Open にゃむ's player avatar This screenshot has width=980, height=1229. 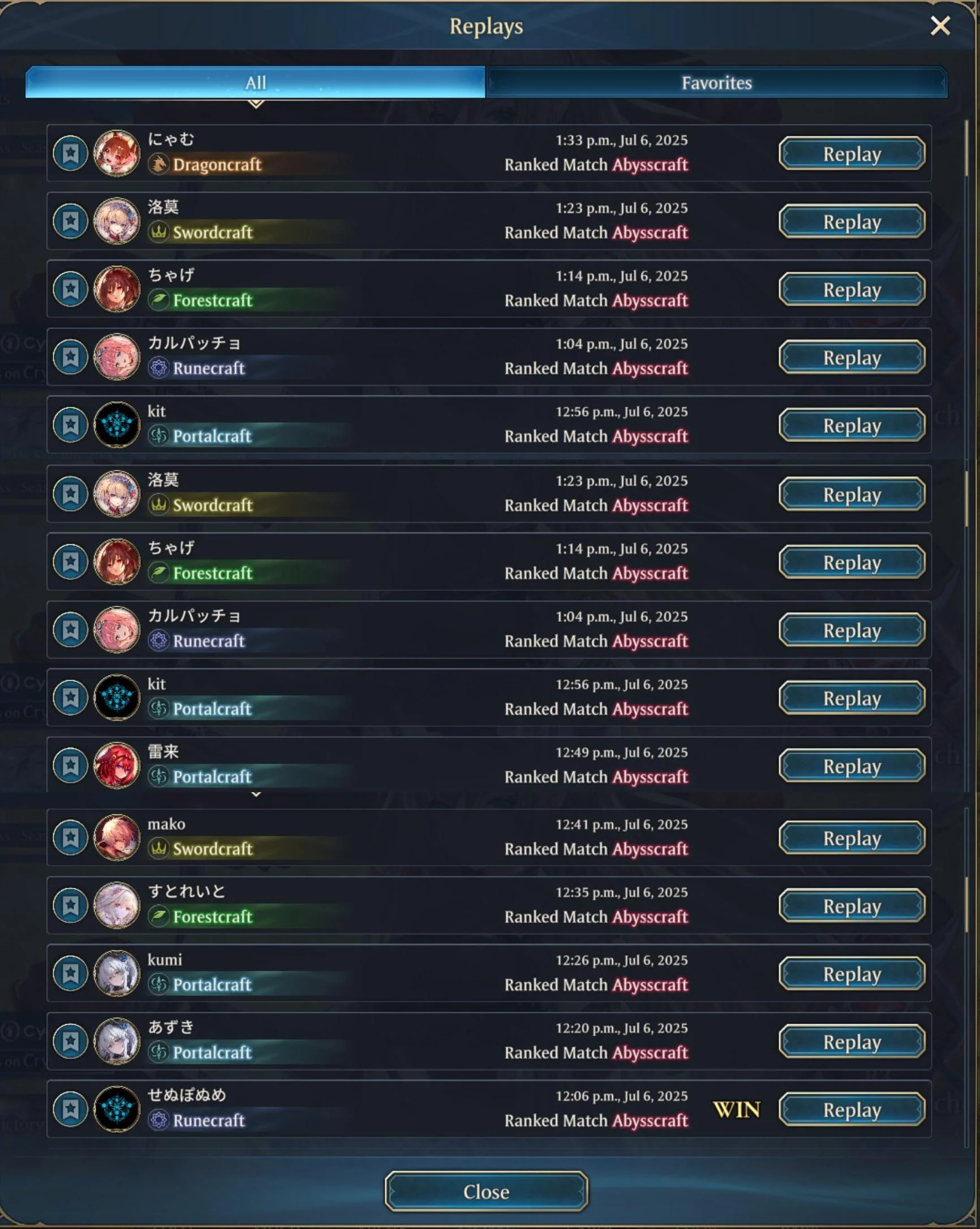(117, 153)
